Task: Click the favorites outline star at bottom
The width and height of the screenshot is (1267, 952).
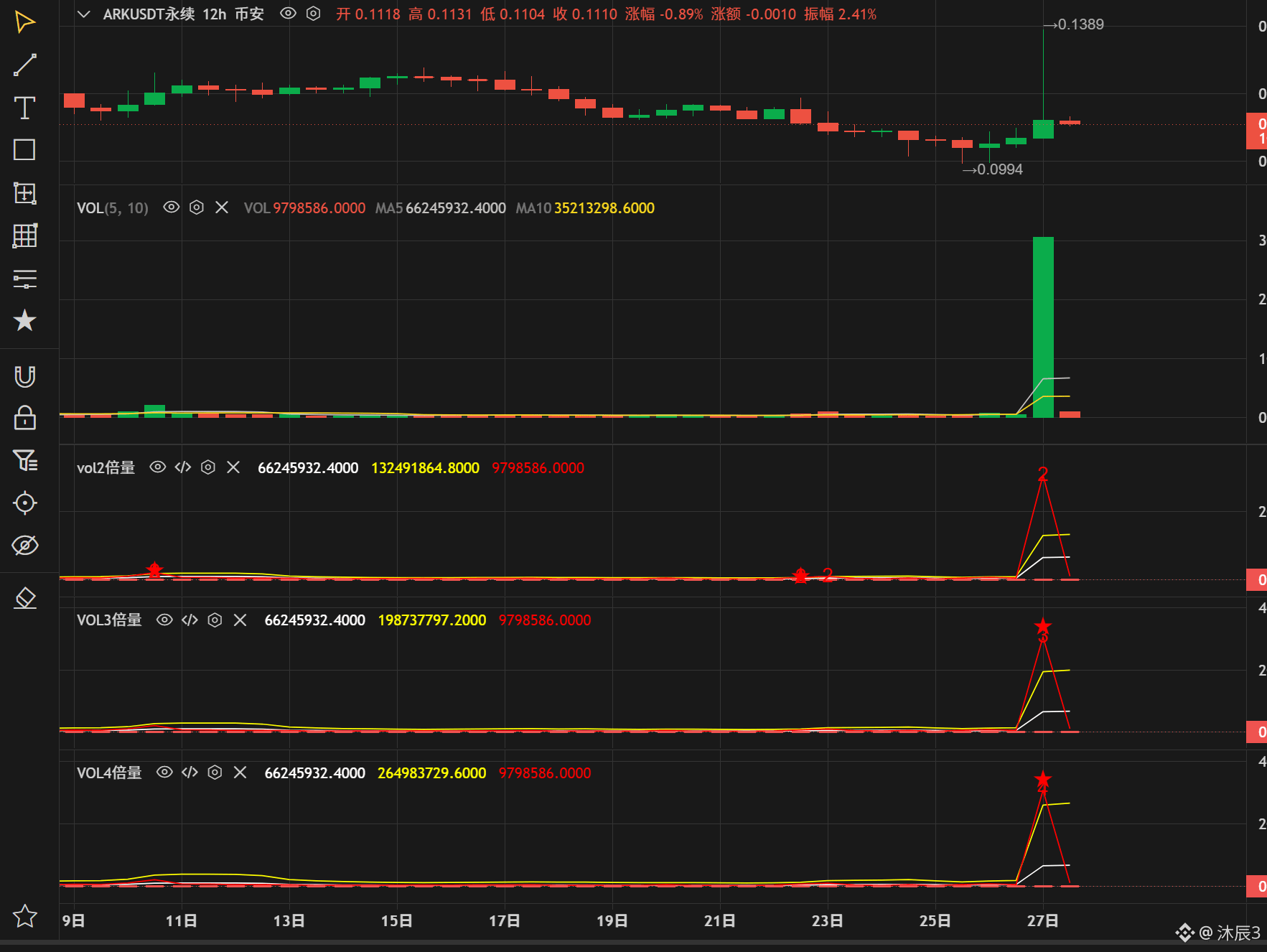Action: pyautogui.click(x=24, y=915)
